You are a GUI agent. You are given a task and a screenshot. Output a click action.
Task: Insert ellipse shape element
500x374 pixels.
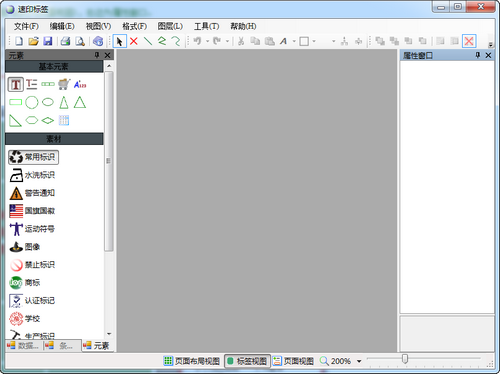48,102
